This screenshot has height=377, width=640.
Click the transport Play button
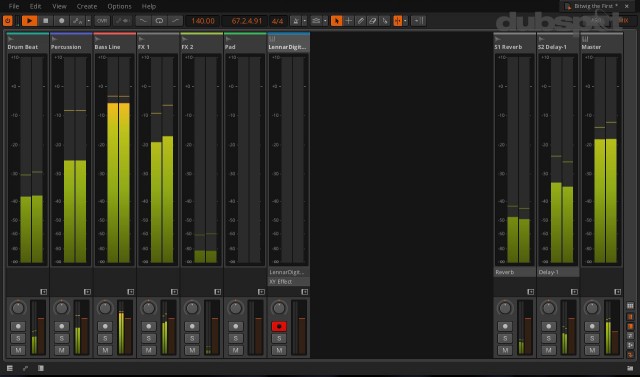(29, 21)
